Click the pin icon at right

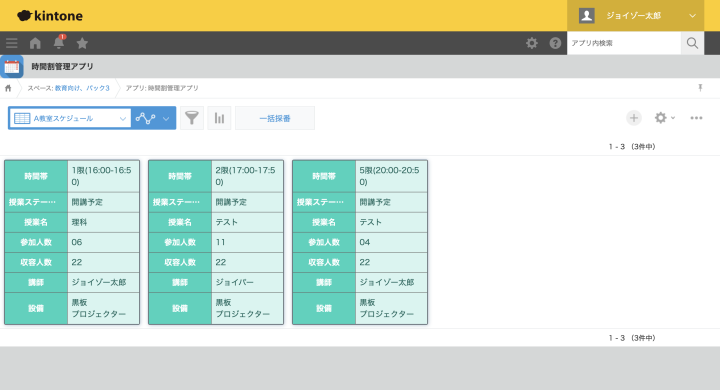coord(700,88)
